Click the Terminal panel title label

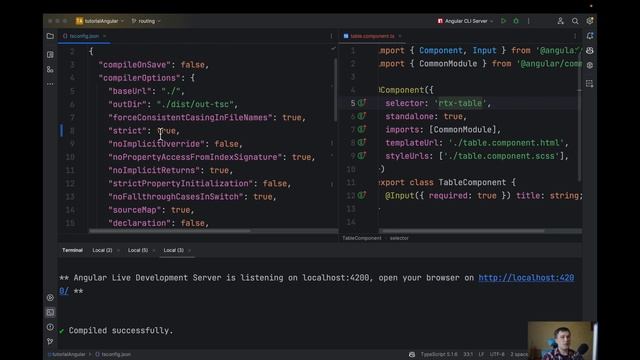pyautogui.click(x=72, y=250)
